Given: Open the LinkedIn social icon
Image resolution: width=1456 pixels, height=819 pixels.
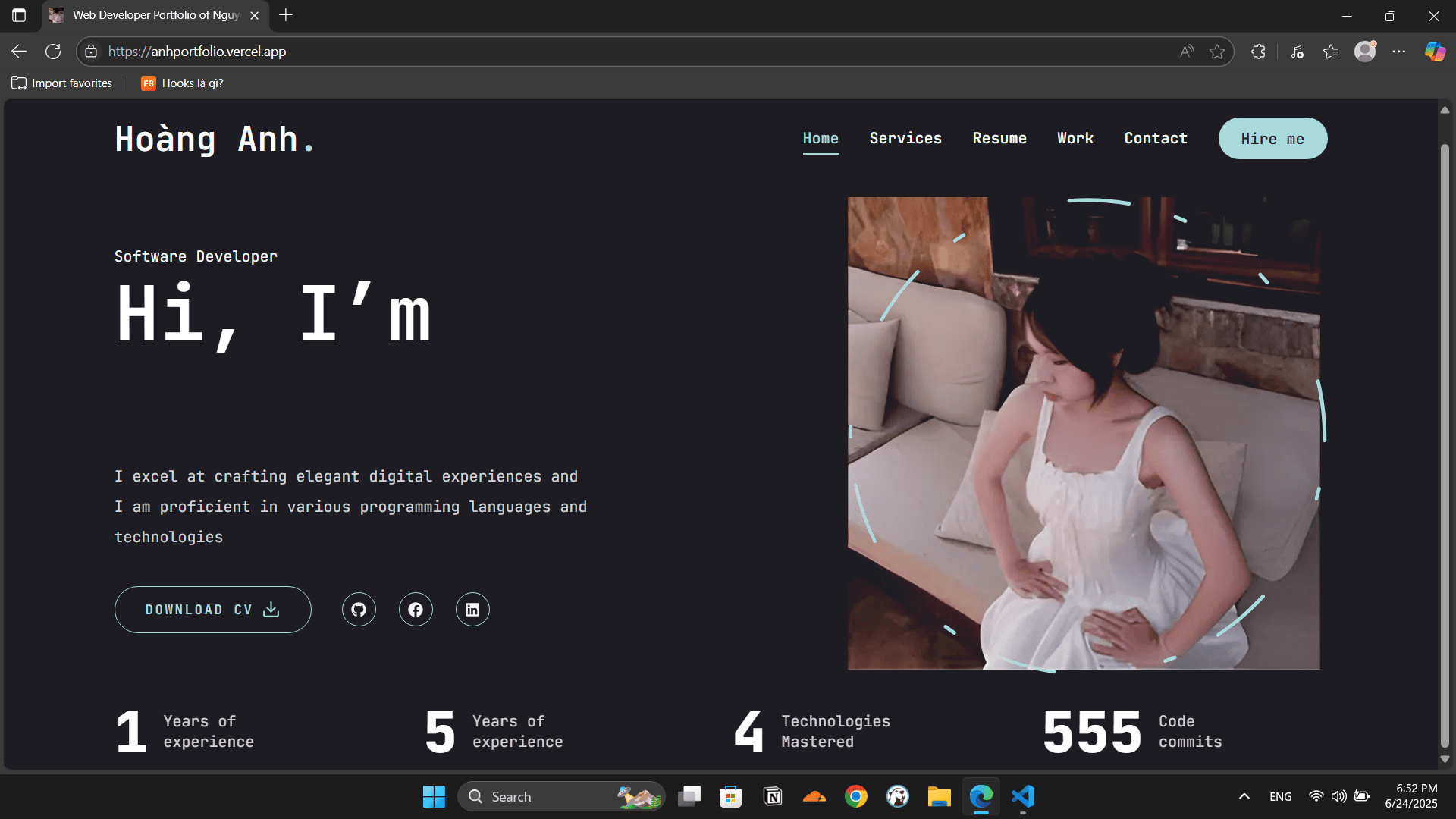Looking at the screenshot, I should [472, 610].
